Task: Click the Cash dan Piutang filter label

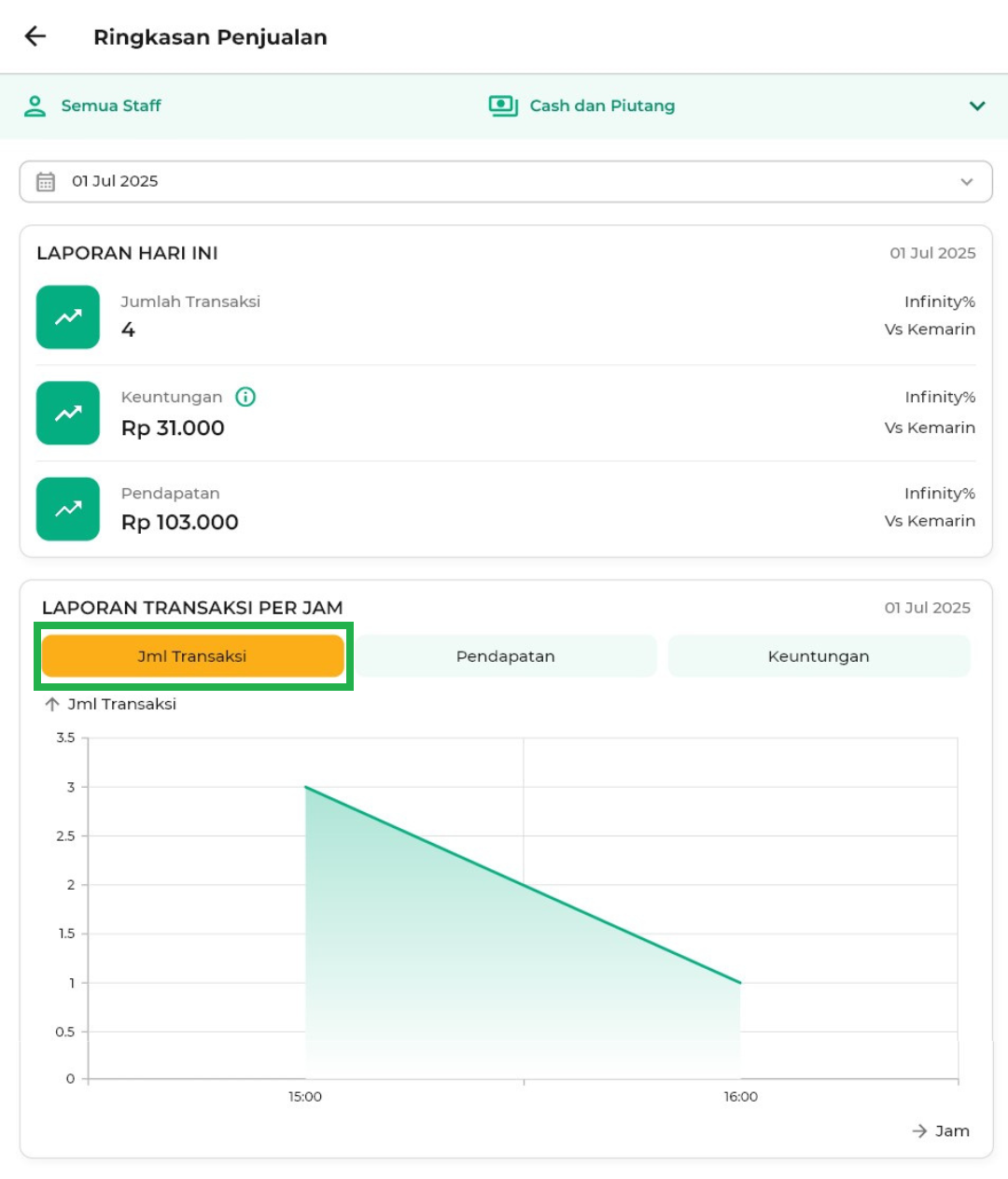Action: (602, 106)
